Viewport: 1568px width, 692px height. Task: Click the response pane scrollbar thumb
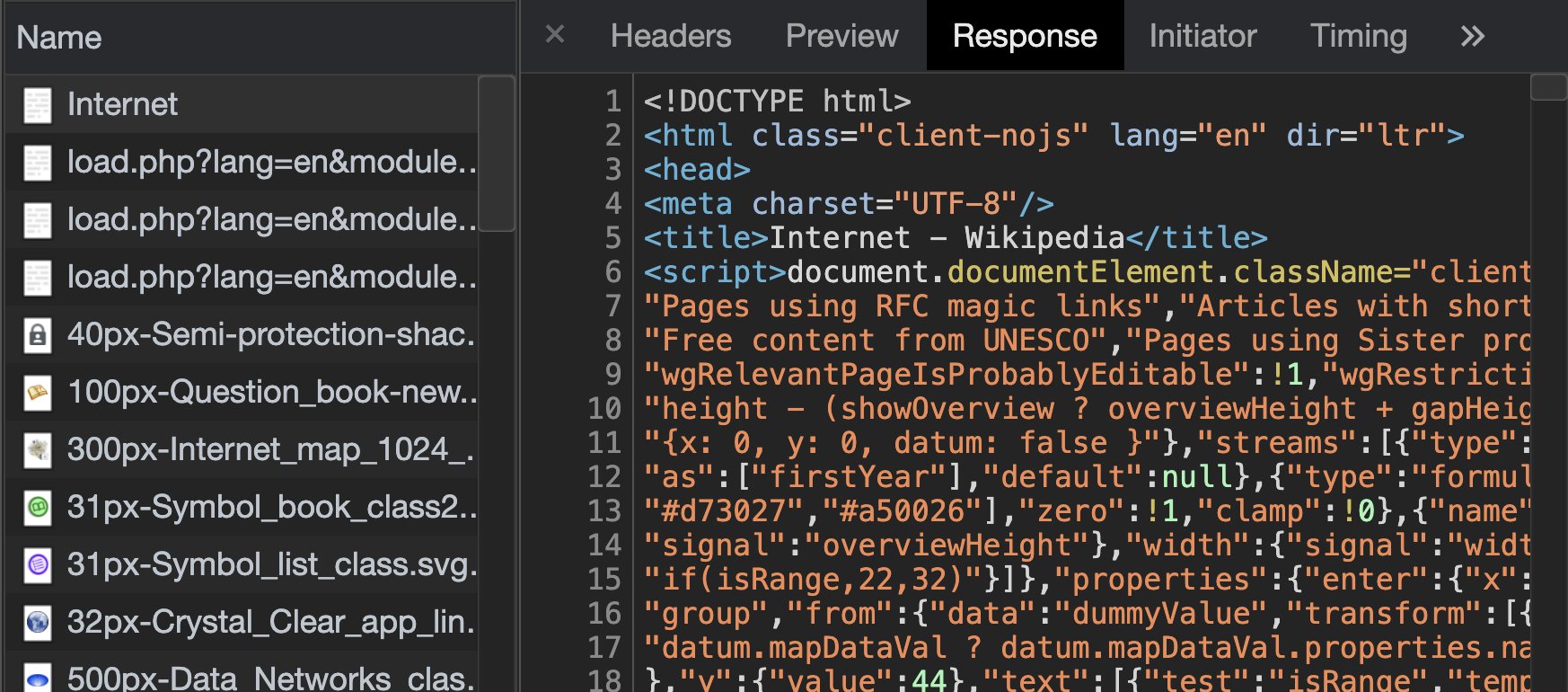pos(1548,87)
